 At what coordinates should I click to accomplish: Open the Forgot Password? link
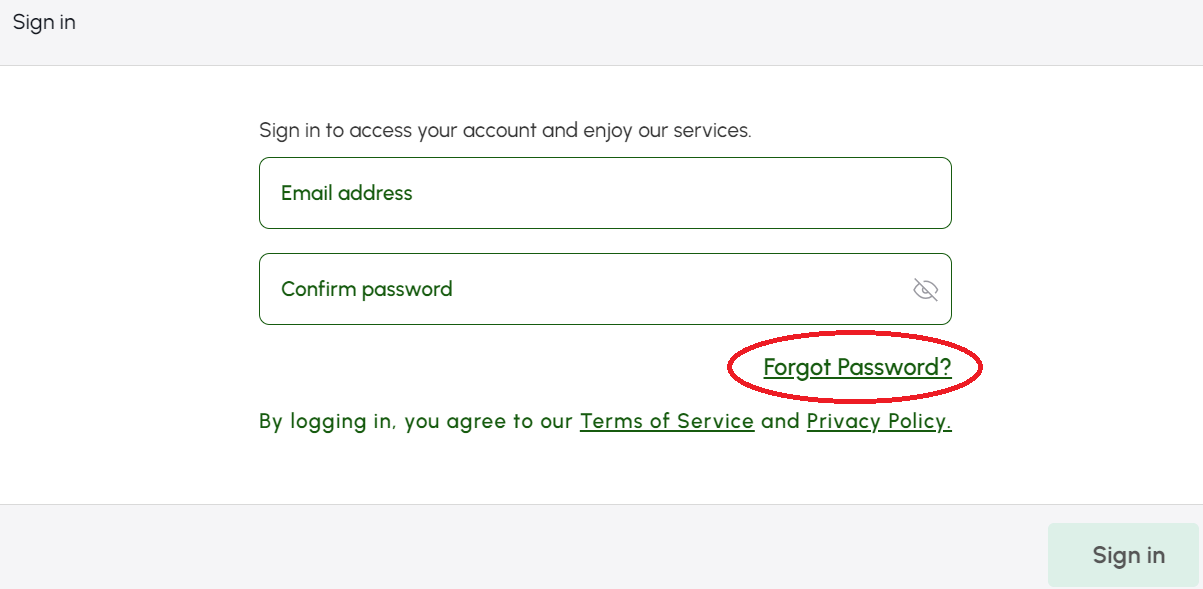tap(857, 367)
